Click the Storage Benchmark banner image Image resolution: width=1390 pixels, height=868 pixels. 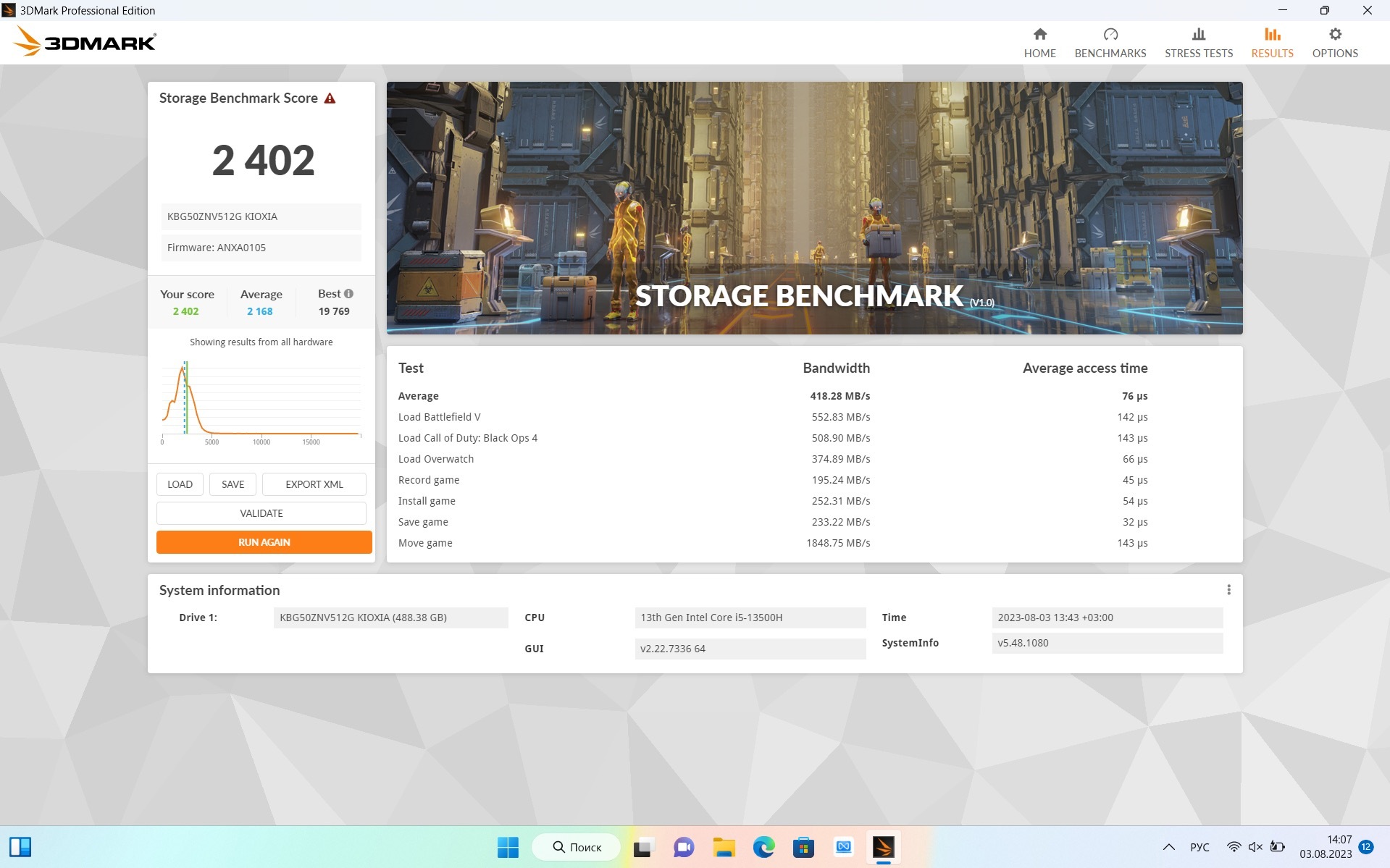pyautogui.click(x=814, y=208)
